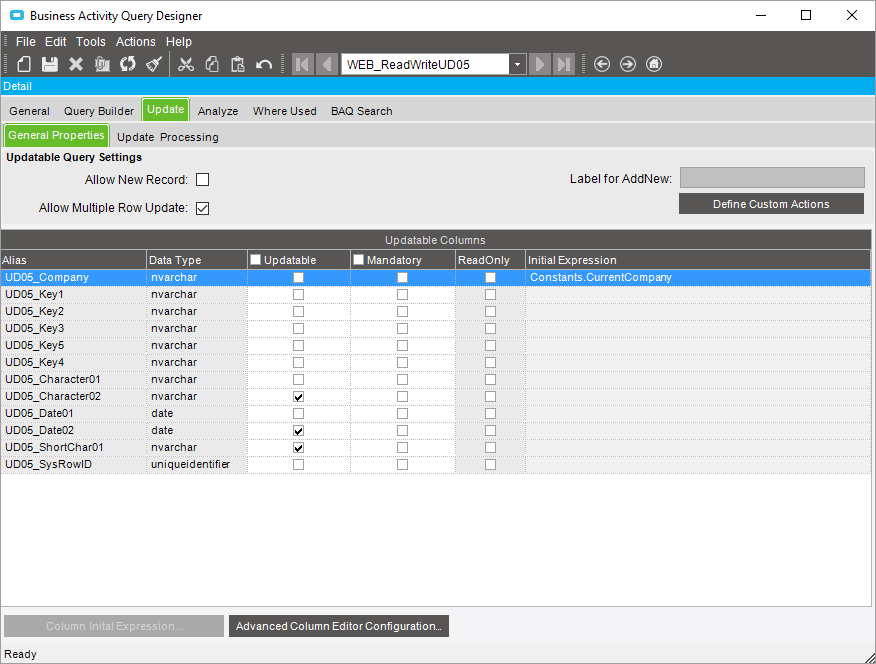The image size is (876, 664).
Task: Check Mandatory for UD05_Character01 row
Action: tap(402, 380)
